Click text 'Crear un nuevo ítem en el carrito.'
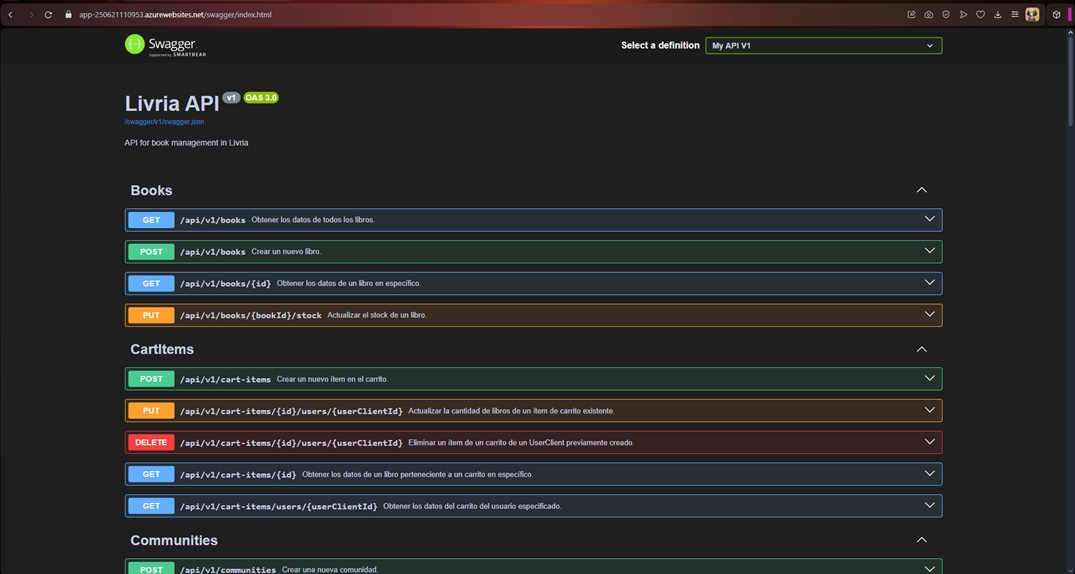 coord(333,379)
